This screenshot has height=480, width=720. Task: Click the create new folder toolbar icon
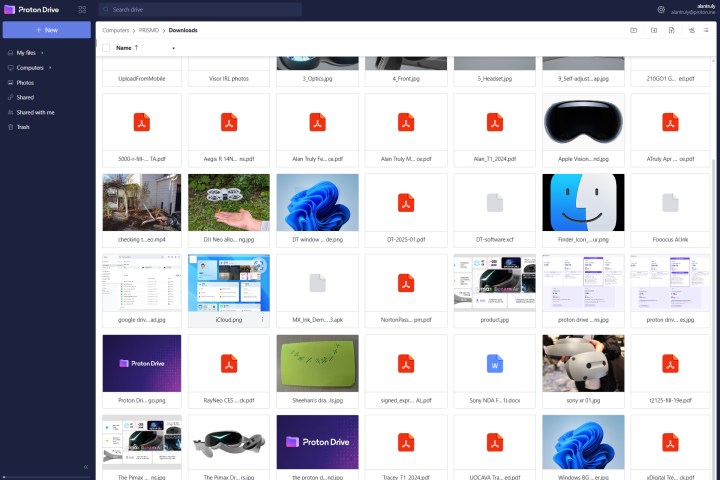point(633,30)
